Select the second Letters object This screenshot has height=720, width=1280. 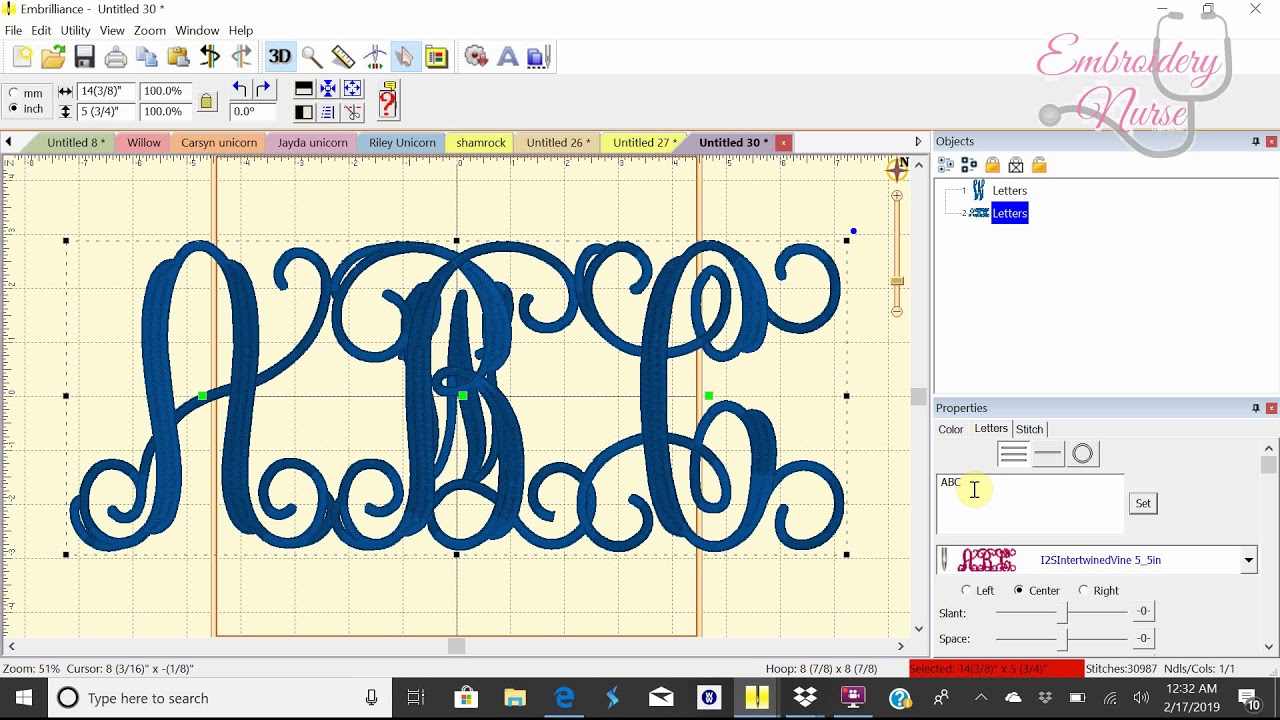pos(1009,213)
